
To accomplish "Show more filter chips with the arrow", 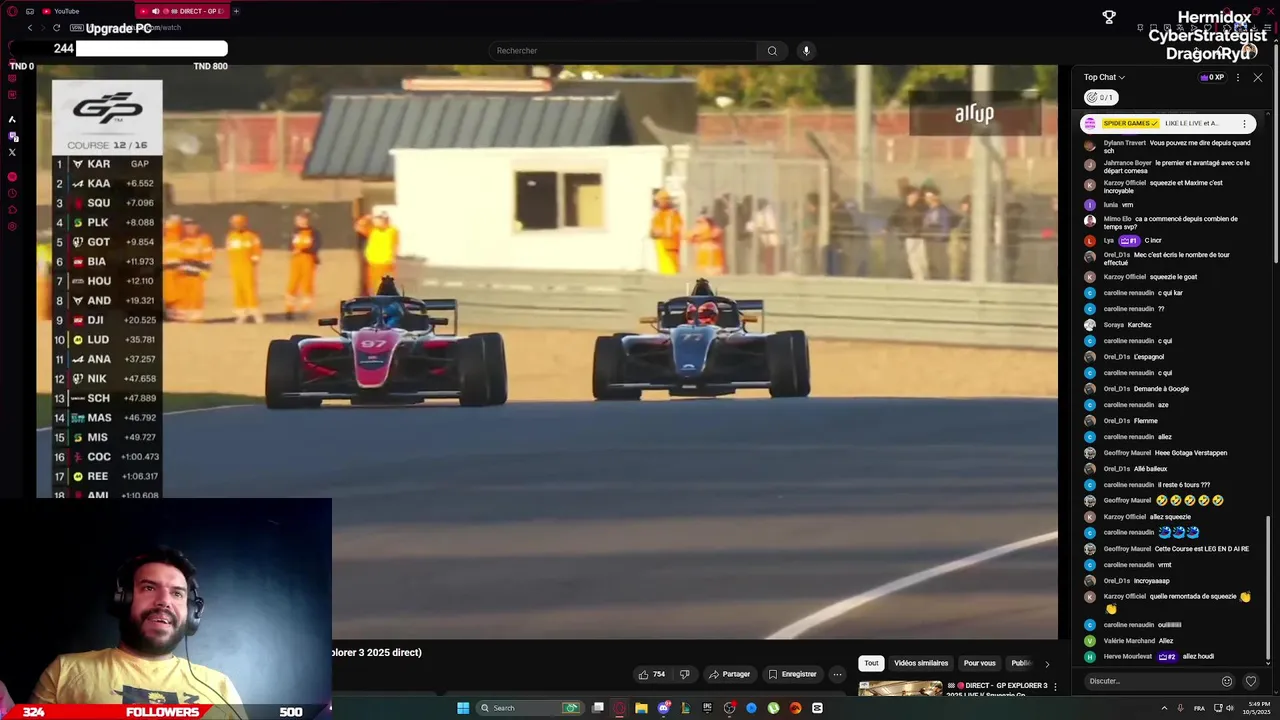I will coord(1047,663).
